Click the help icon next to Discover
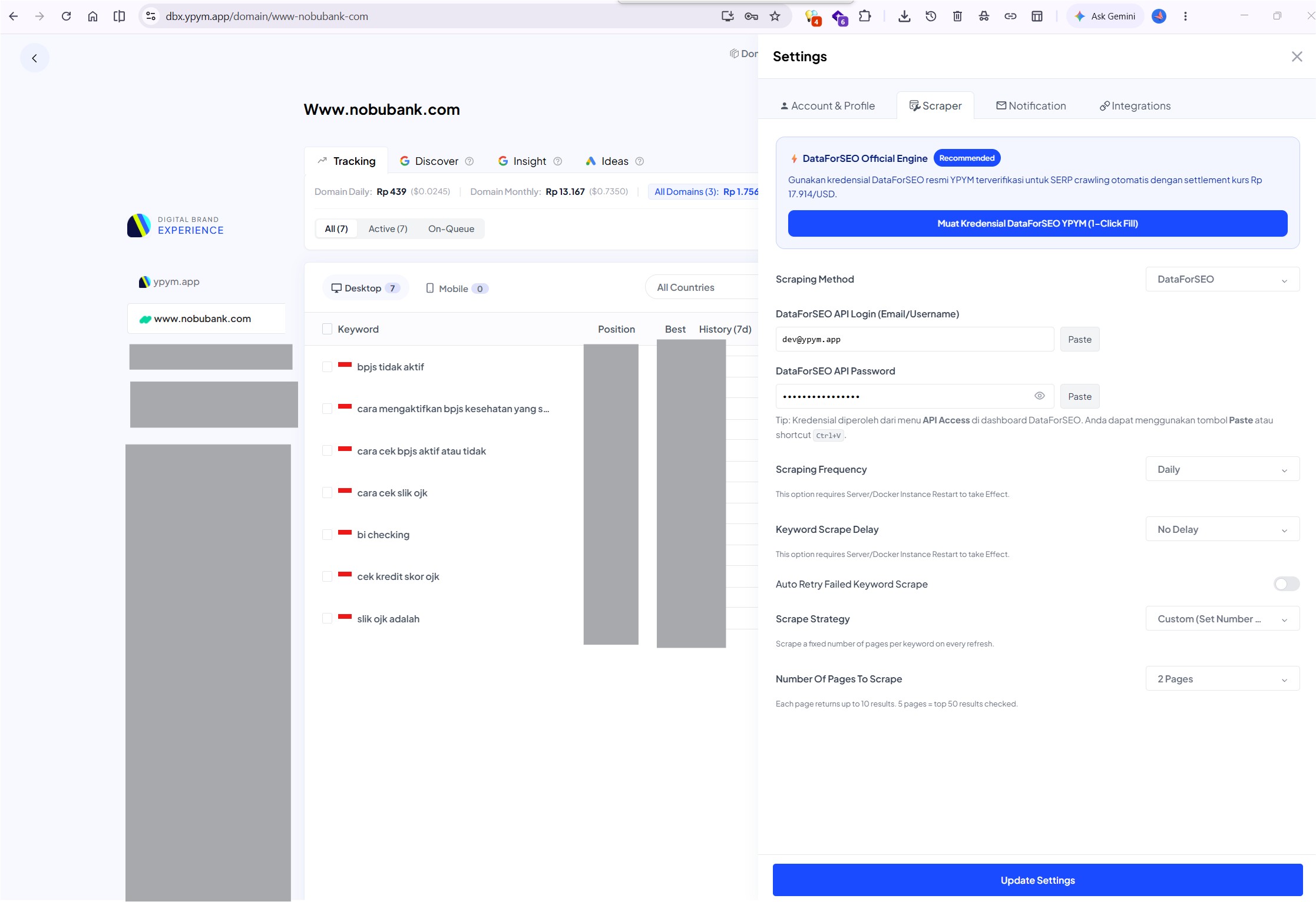Image resolution: width=1316 pixels, height=902 pixels. (469, 161)
